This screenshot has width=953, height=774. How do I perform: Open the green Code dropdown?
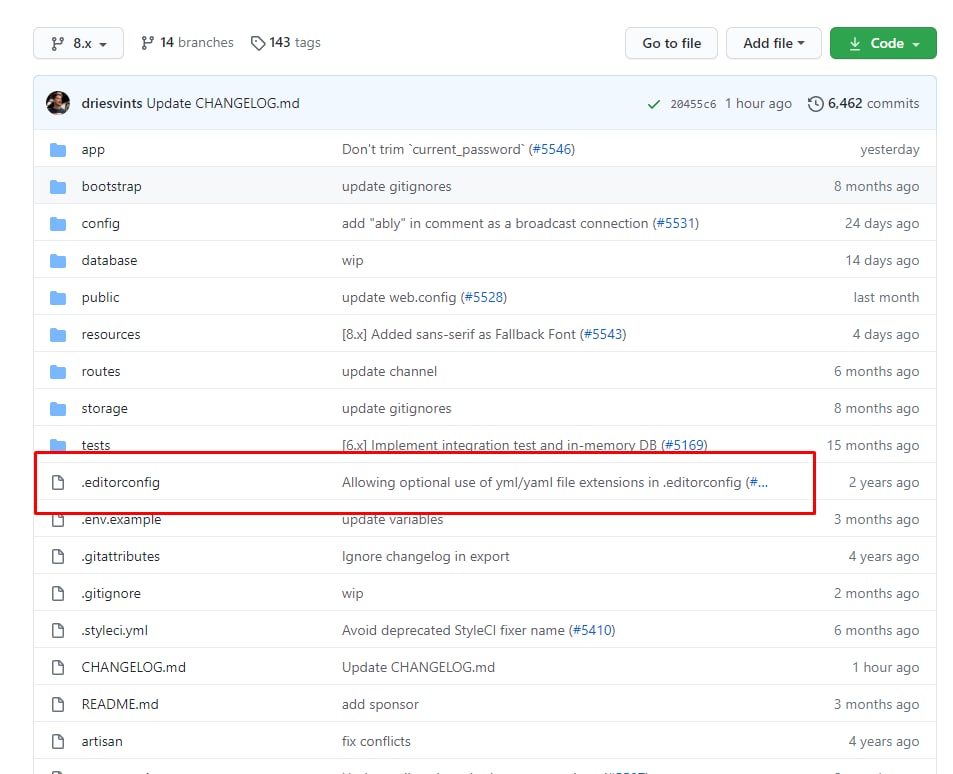[x=882, y=44]
